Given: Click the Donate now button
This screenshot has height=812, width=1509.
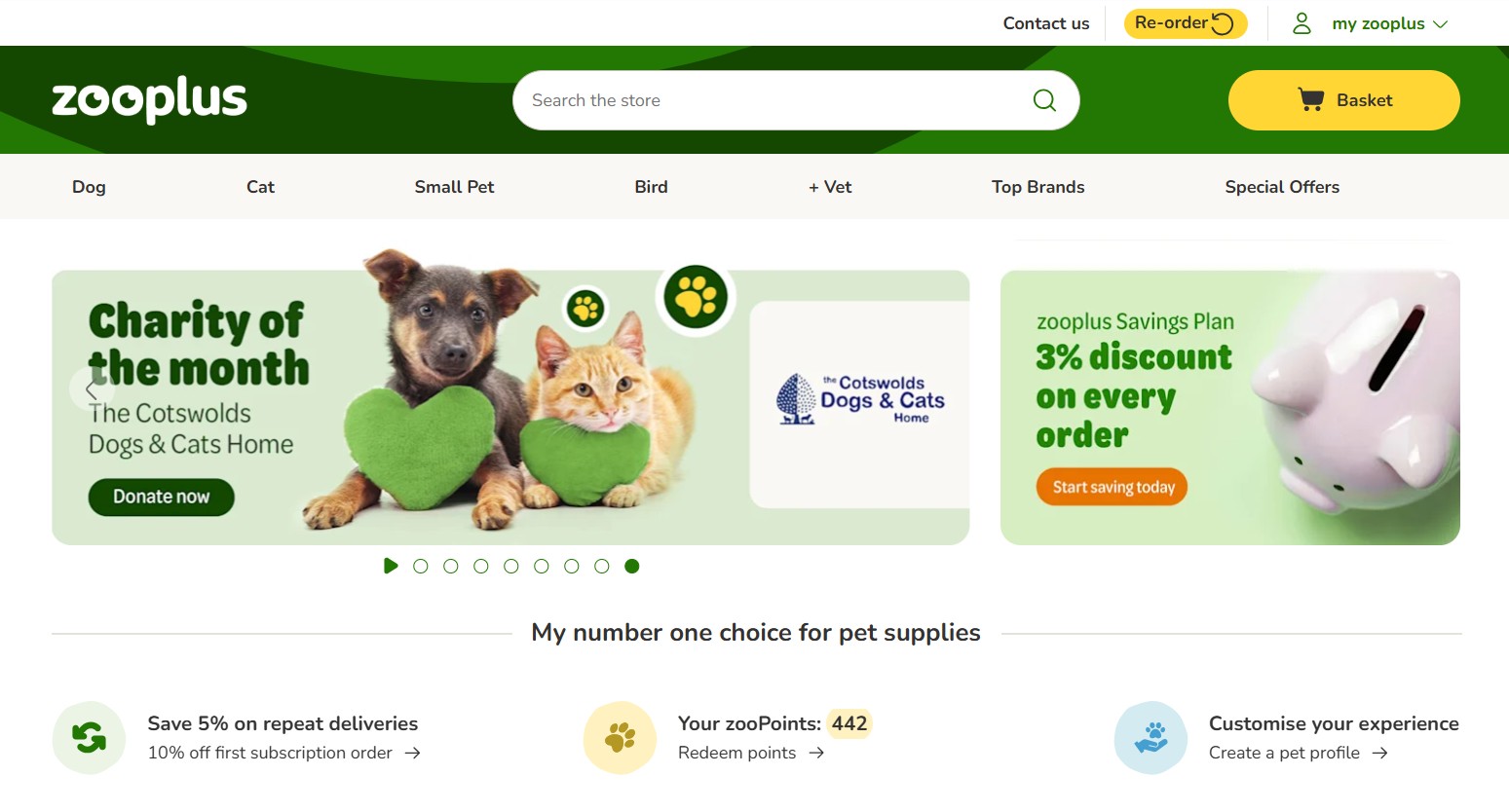Looking at the screenshot, I should point(162,497).
